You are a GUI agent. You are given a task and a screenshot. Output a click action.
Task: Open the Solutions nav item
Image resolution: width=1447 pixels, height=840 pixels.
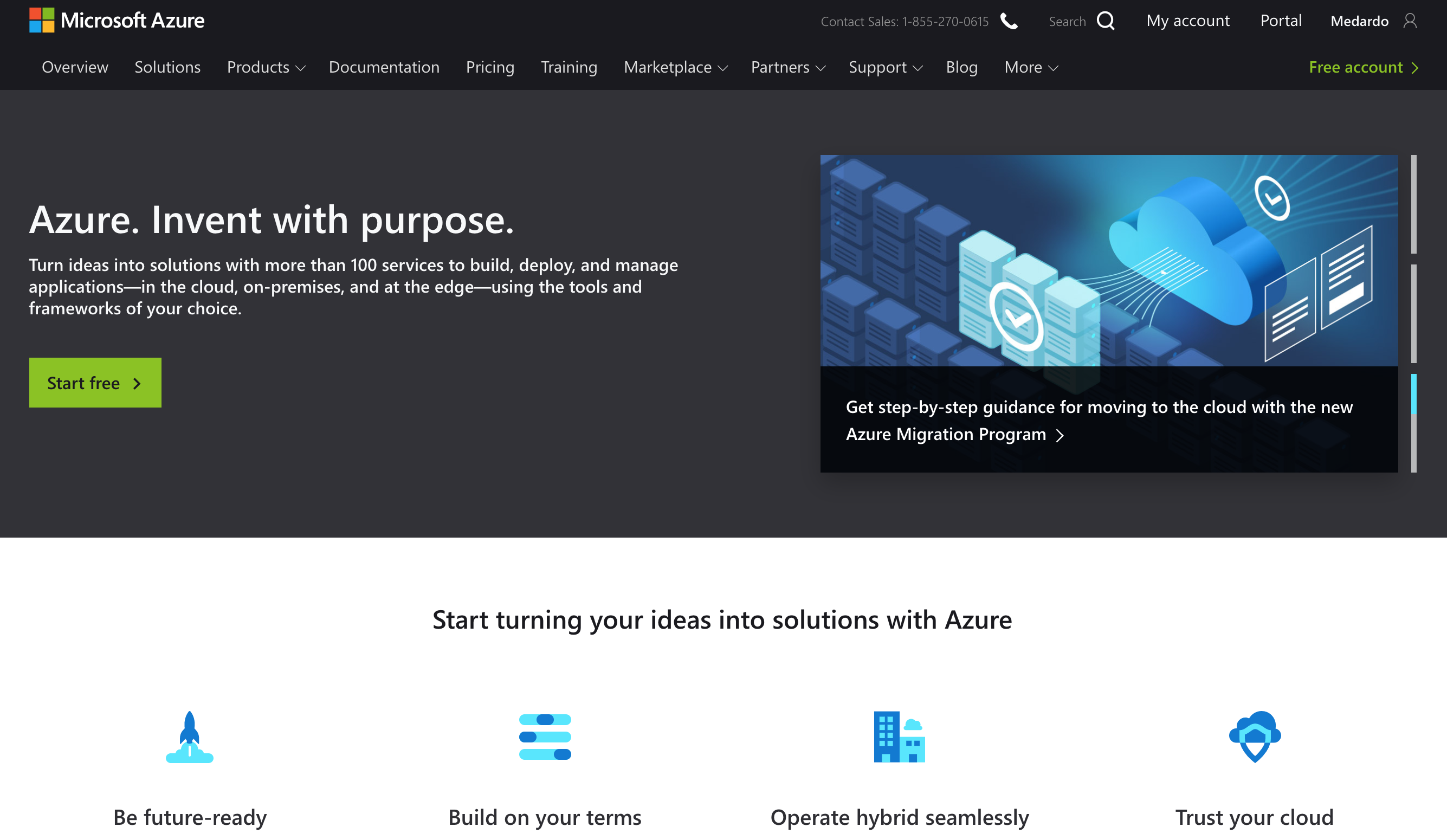[x=167, y=67]
